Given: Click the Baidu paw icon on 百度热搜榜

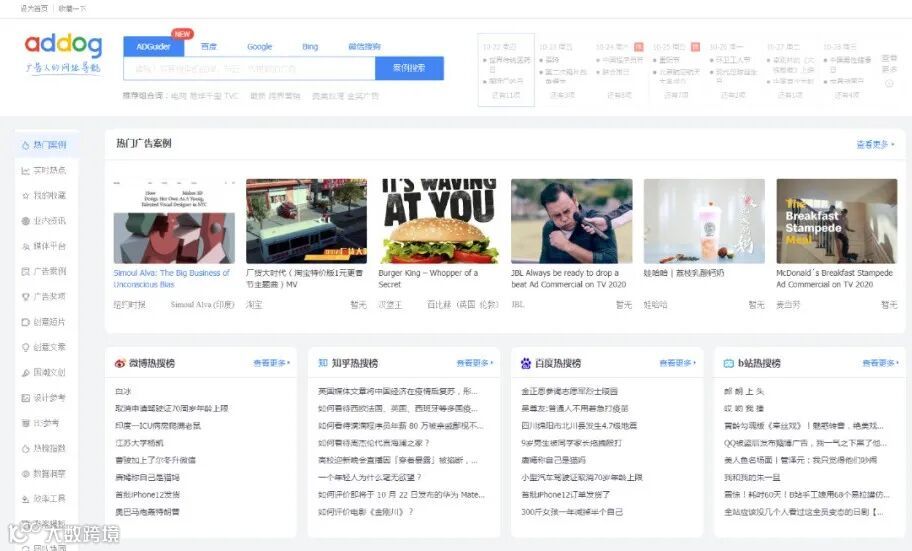Looking at the screenshot, I should pyautogui.click(x=526, y=363).
